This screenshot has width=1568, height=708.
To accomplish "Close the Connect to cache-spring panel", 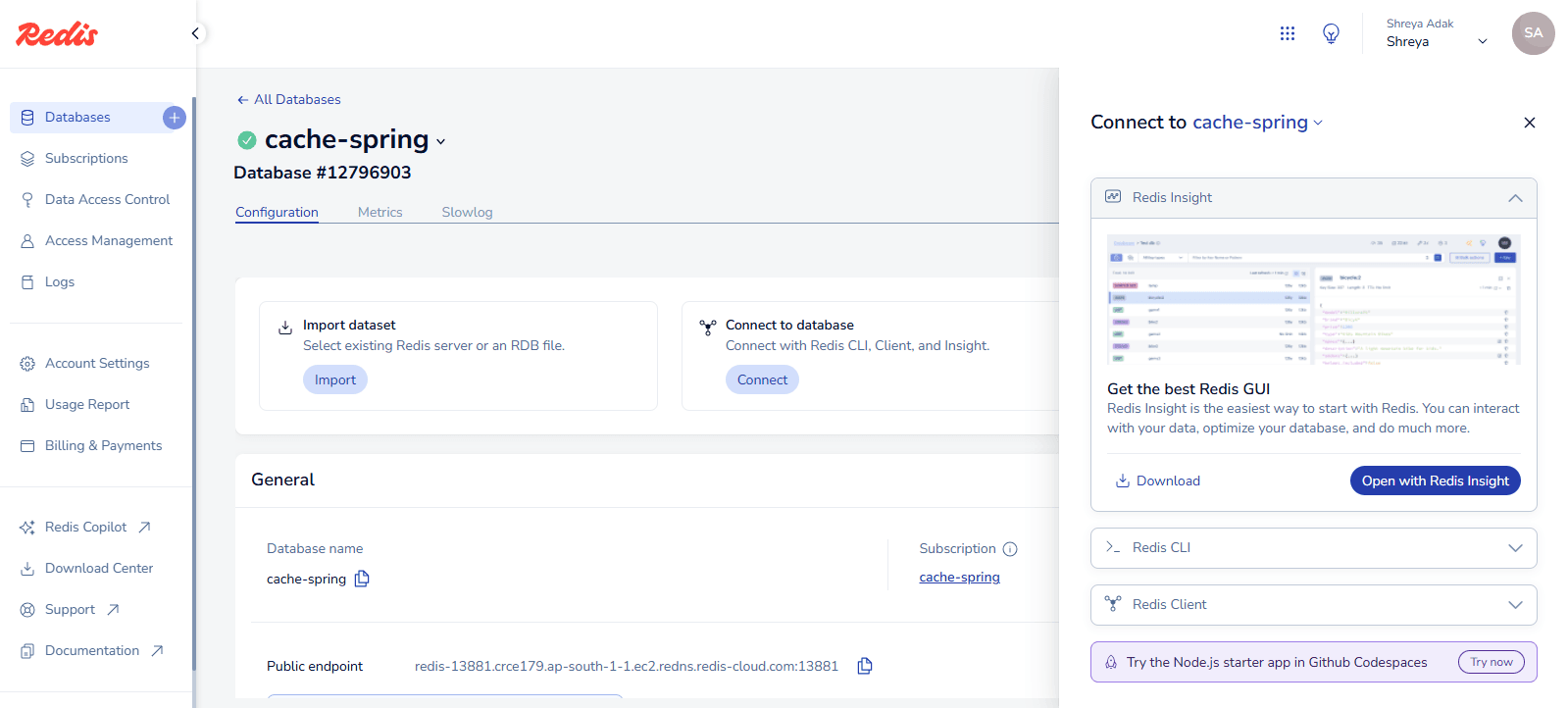I will [x=1529, y=123].
